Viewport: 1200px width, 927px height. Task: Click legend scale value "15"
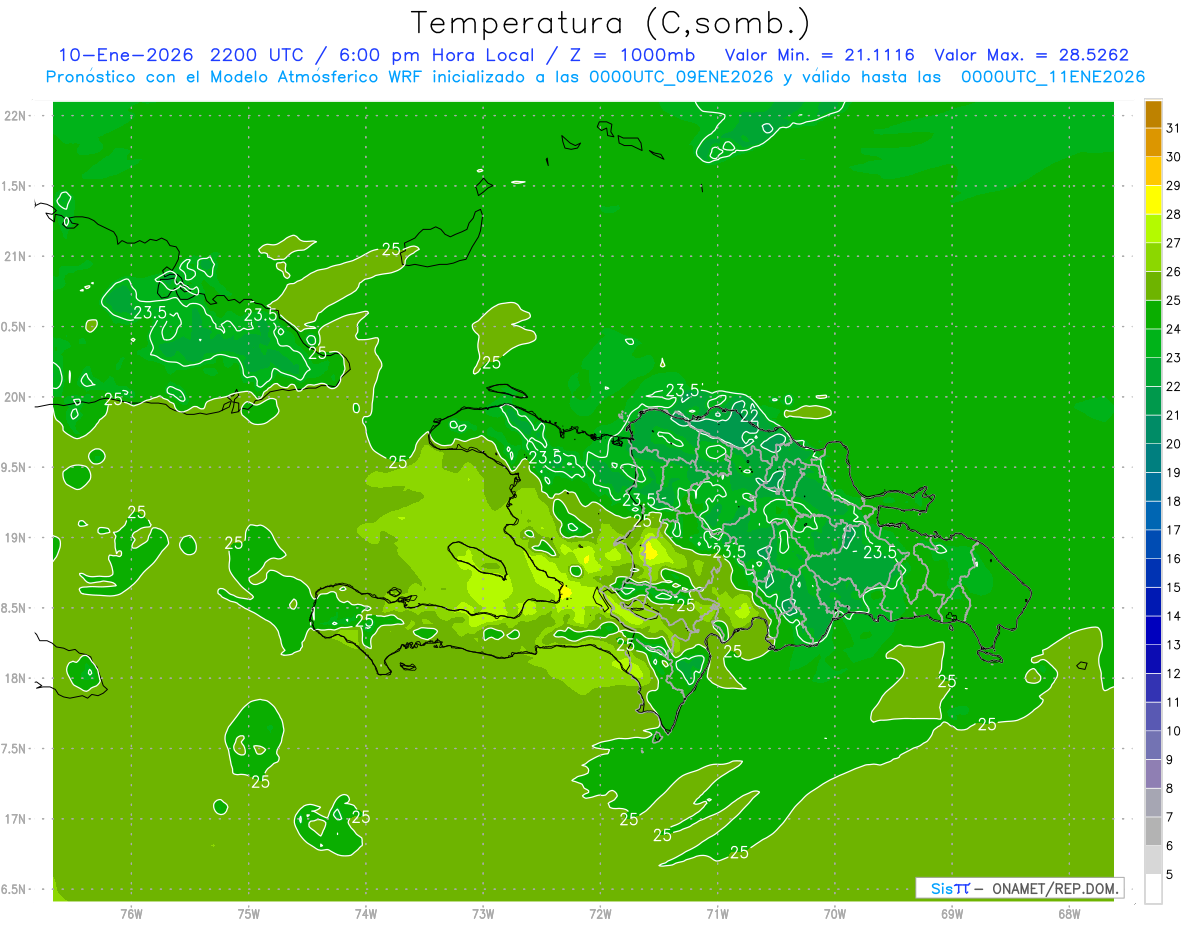(1174, 587)
